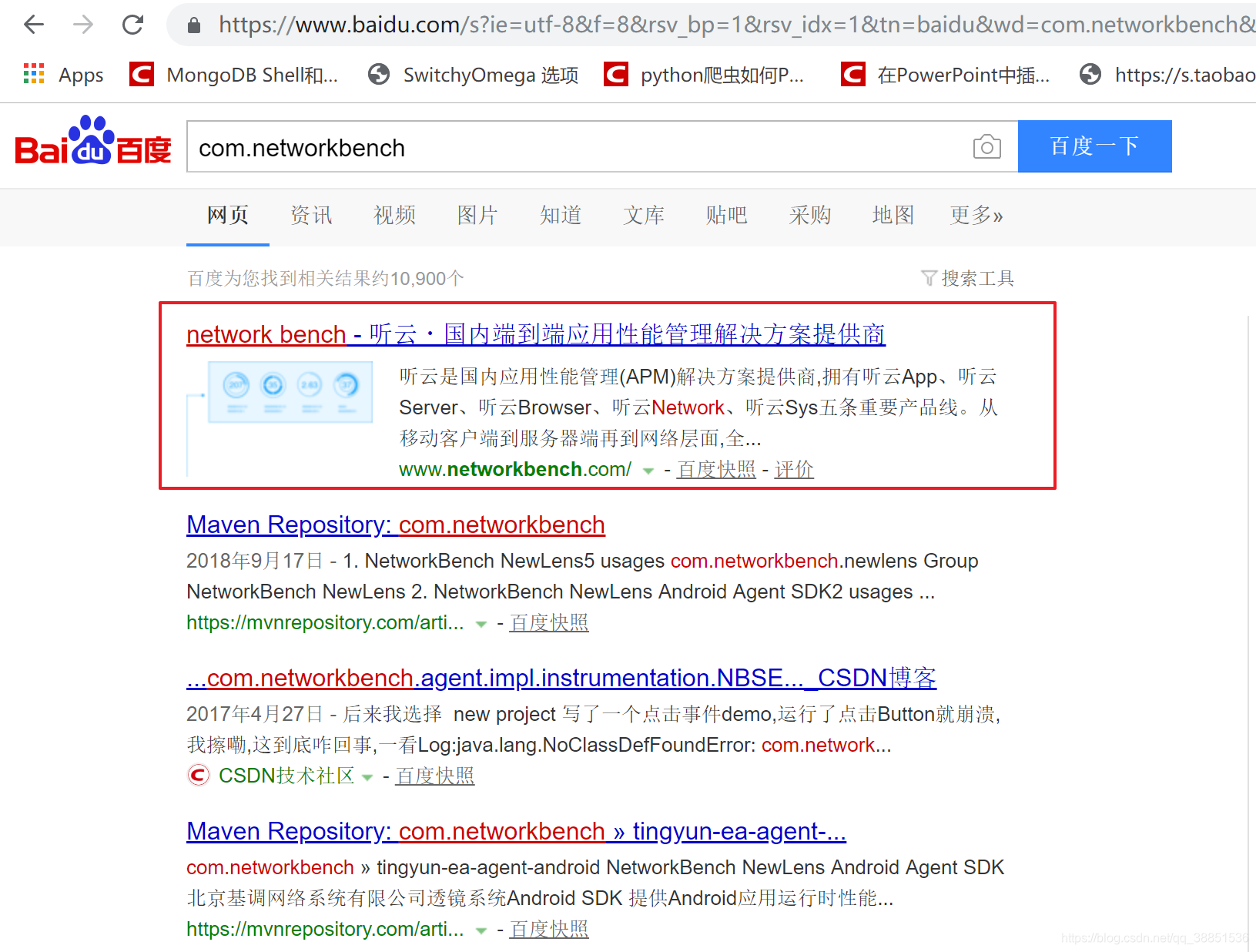Expand dropdown arrow beside CSDN技术社区
The width and height of the screenshot is (1256, 952).
click(367, 777)
